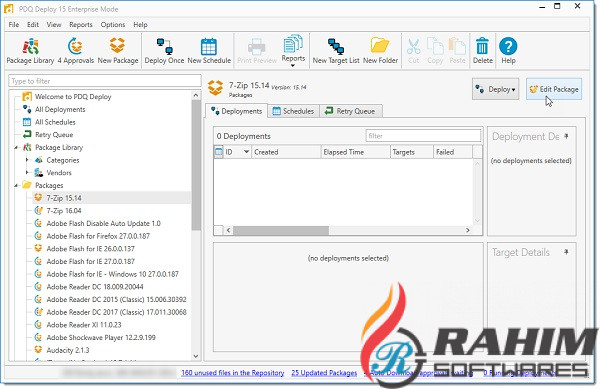
Task: Focus the Type to filter box
Action: tap(104, 81)
